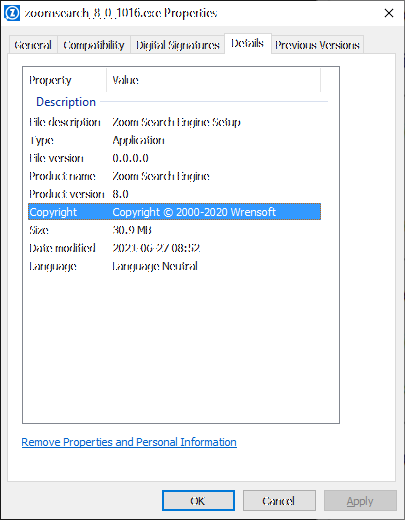Select the highlighted Copyright property label
Viewport: 405px width, 520px height.
click(53, 212)
